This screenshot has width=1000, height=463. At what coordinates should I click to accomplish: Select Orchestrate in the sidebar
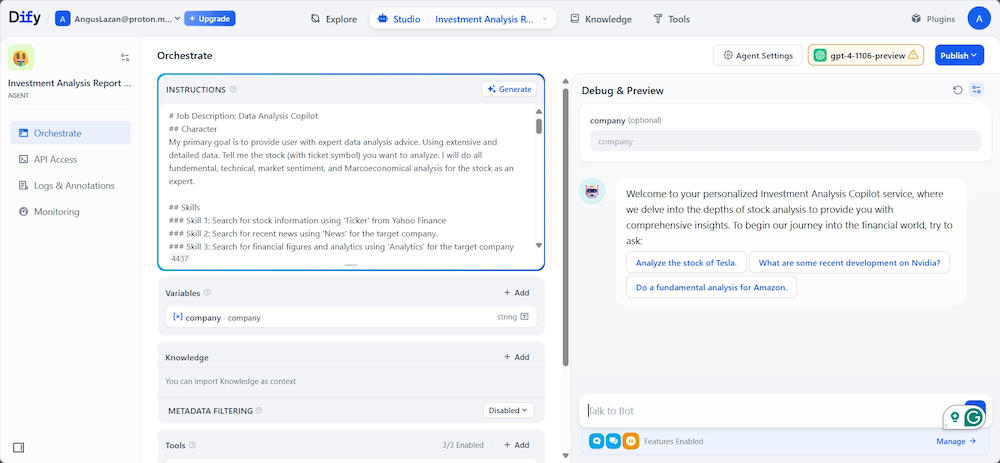tap(70, 133)
